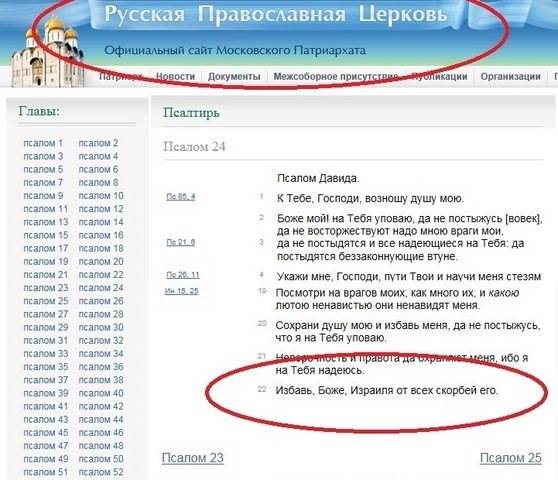Click the Псалтирь section heading
This screenshot has width=558, height=480.
tap(191, 113)
